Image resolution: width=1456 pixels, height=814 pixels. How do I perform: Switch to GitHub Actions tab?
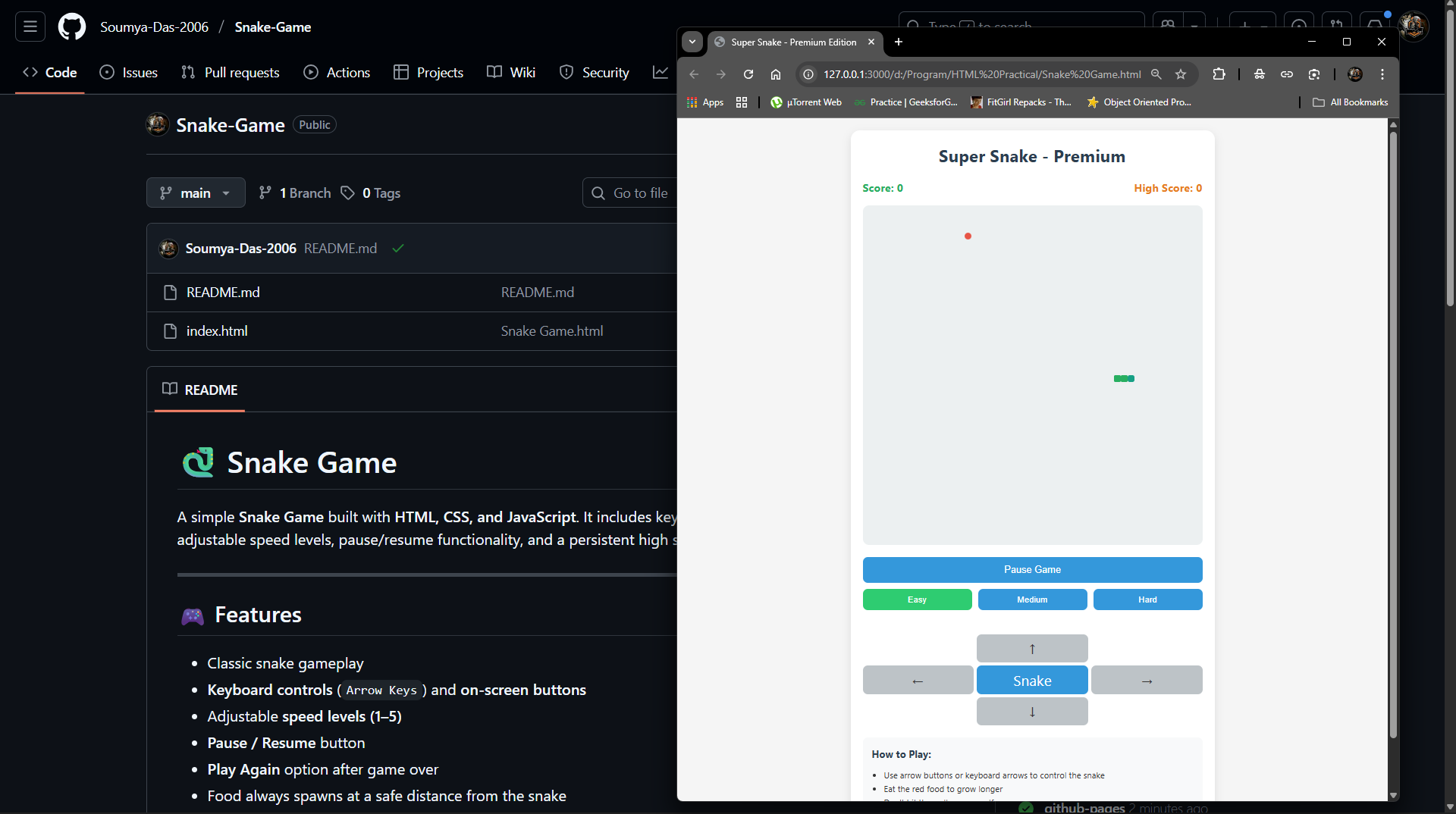[x=337, y=73]
